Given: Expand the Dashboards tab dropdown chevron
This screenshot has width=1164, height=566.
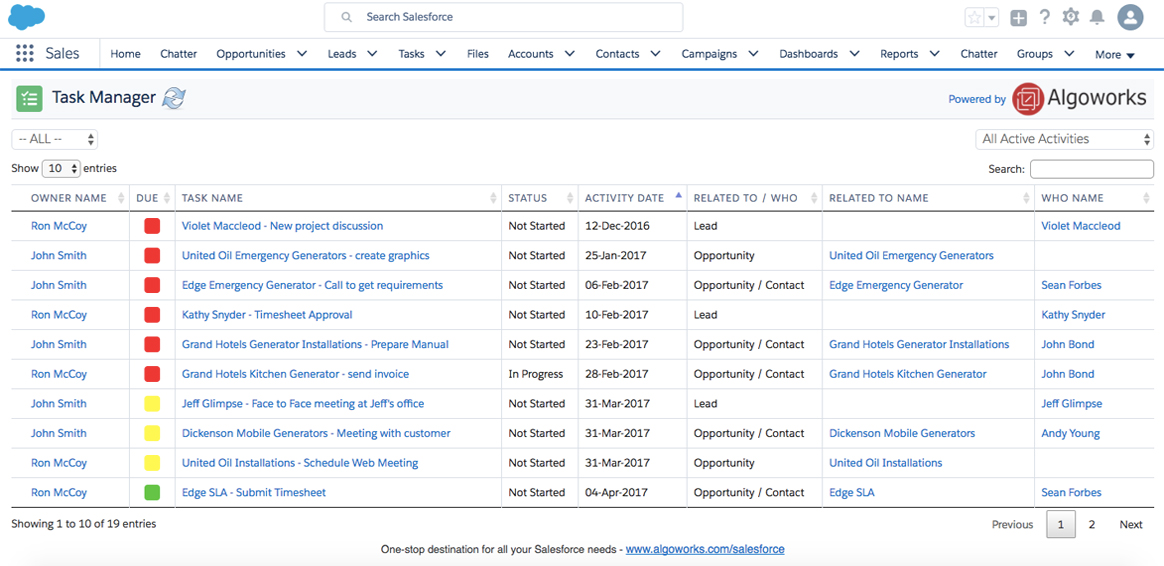Looking at the screenshot, I should point(854,53).
